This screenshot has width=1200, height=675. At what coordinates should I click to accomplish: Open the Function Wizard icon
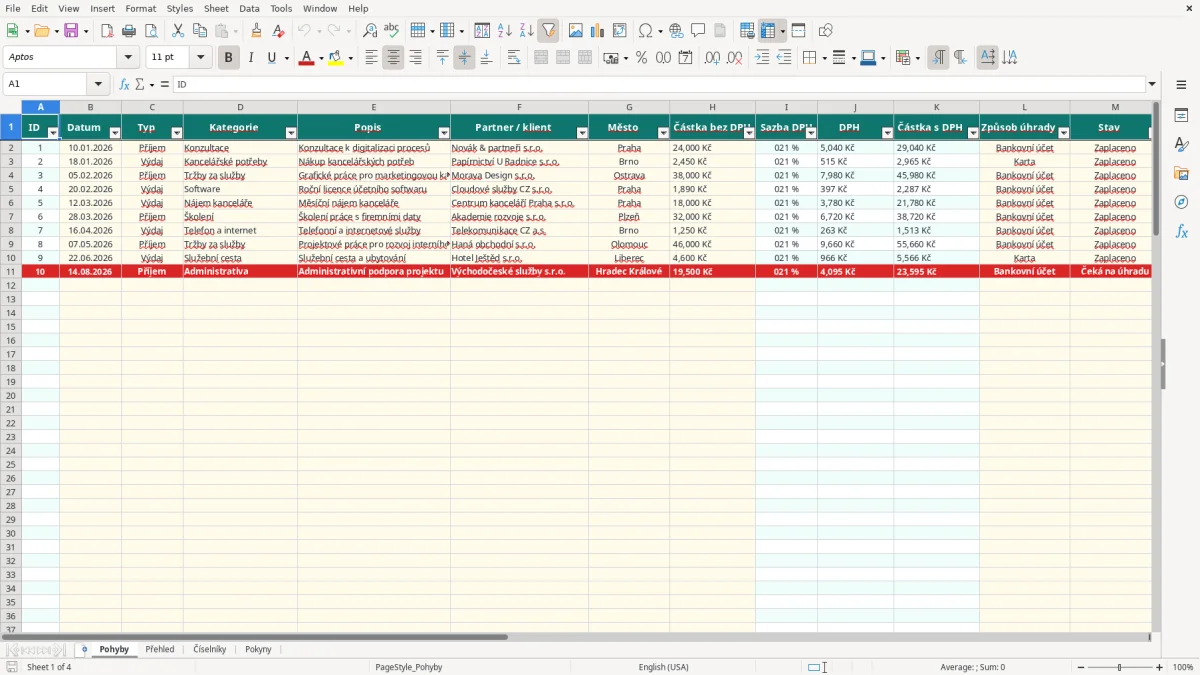point(125,85)
